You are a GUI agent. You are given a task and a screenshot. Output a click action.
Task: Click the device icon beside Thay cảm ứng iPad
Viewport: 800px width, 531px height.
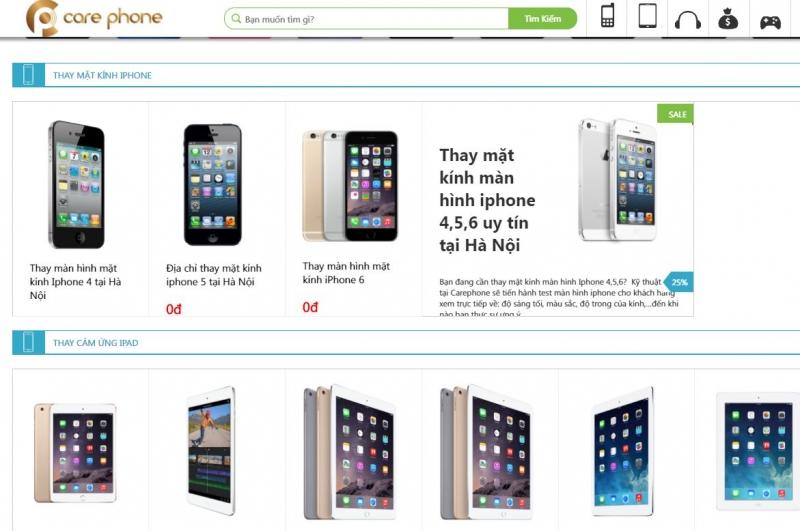[x=29, y=342]
